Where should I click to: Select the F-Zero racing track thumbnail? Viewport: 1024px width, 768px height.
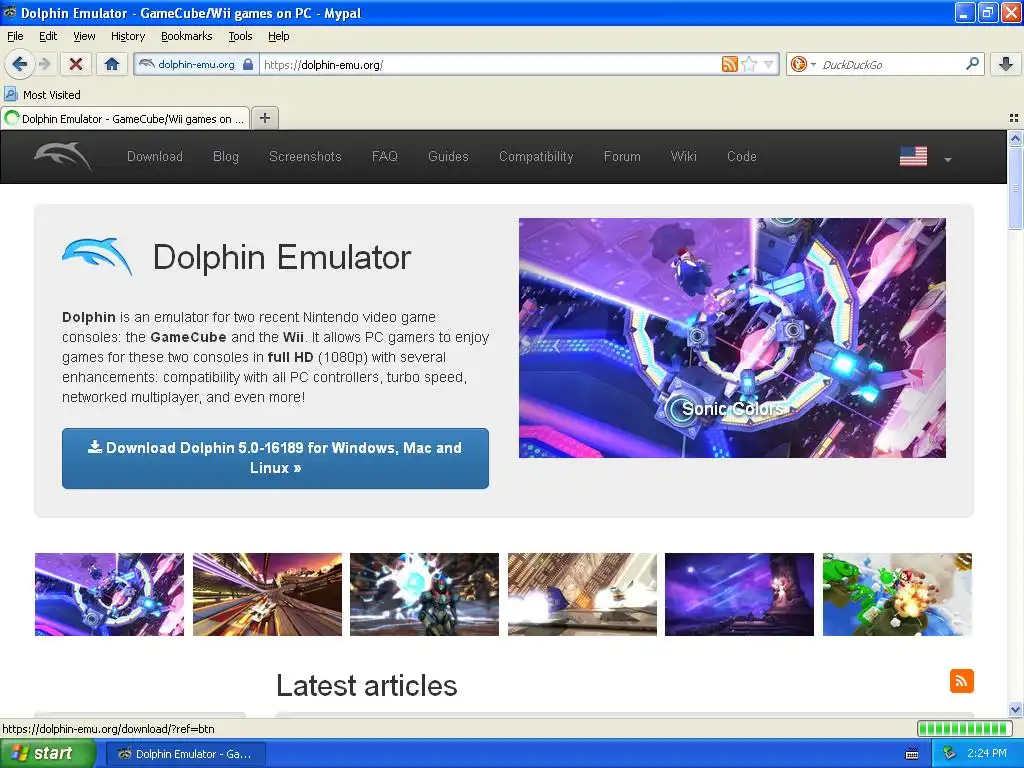(x=267, y=594)
